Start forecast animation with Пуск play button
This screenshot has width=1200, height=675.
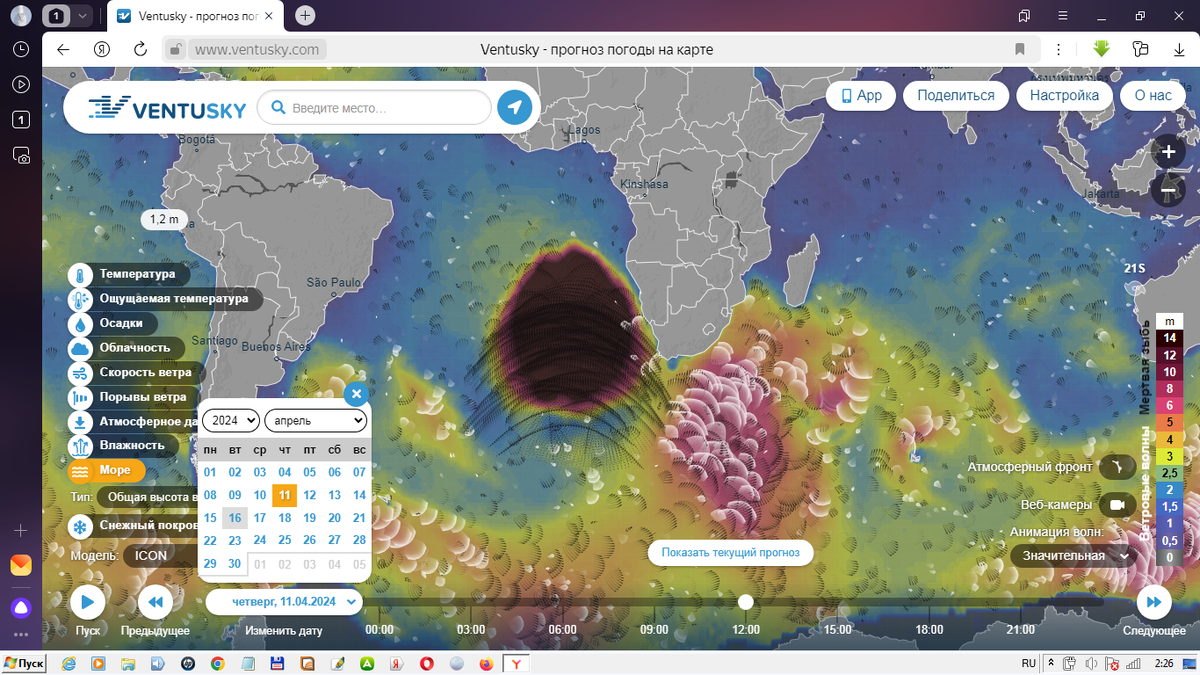point(87,602)
